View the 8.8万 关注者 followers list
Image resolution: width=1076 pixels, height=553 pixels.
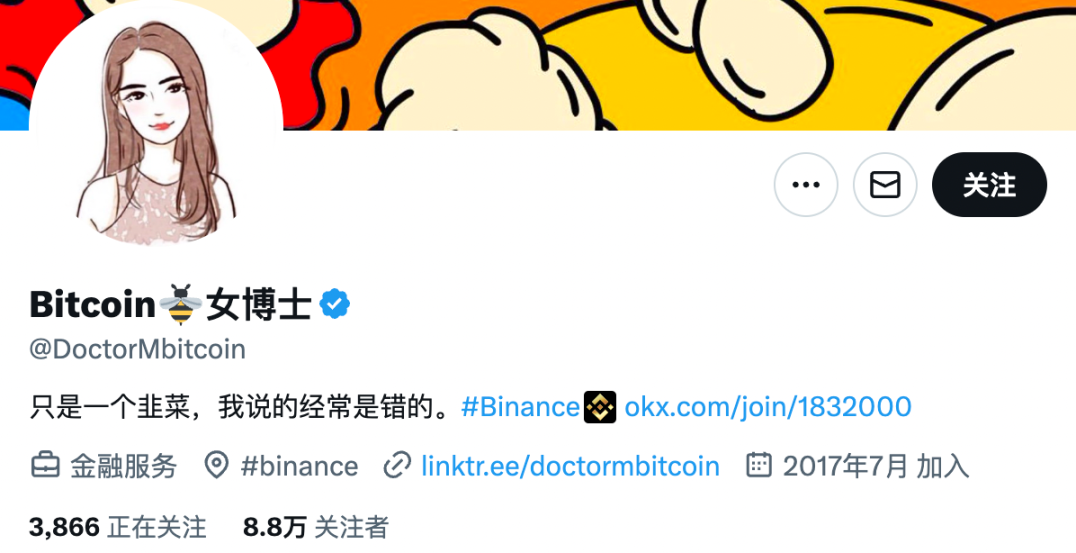click(316, 527)
